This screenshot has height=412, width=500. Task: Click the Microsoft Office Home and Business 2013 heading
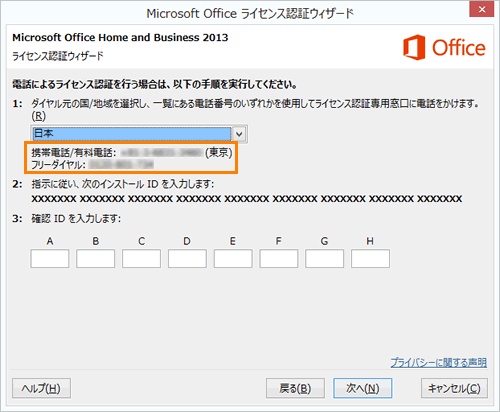[x=120, y=37]
